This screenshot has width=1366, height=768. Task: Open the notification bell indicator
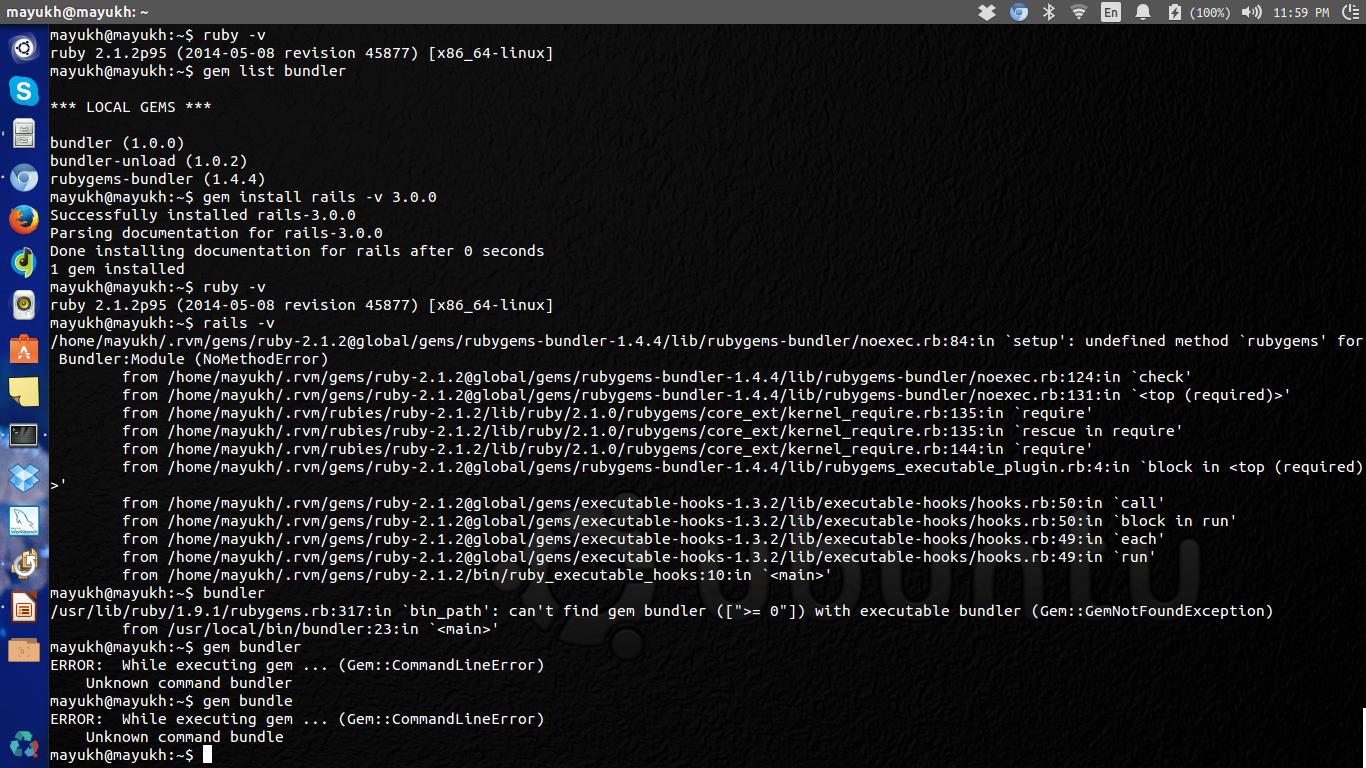(1143, 12)
